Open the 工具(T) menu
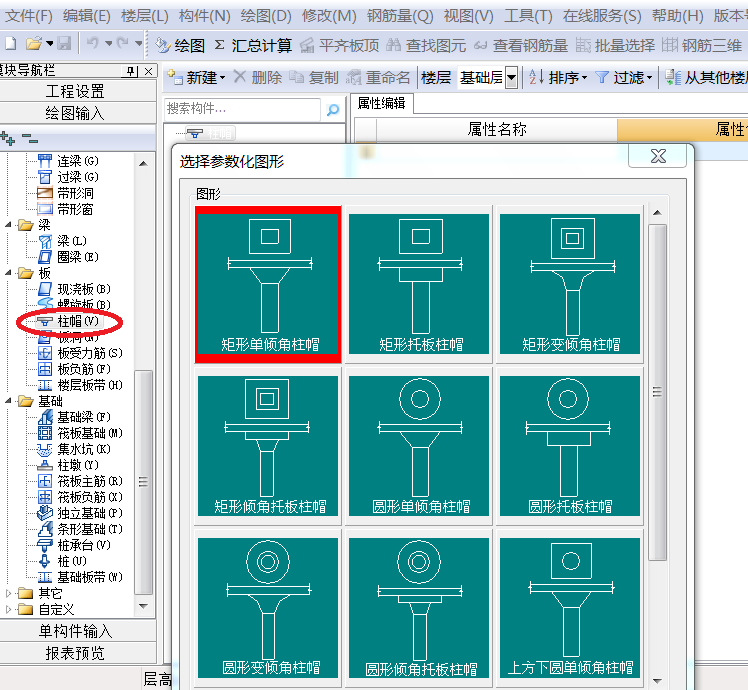The height and width of the screenshot is (690, 748). point(528,16)
